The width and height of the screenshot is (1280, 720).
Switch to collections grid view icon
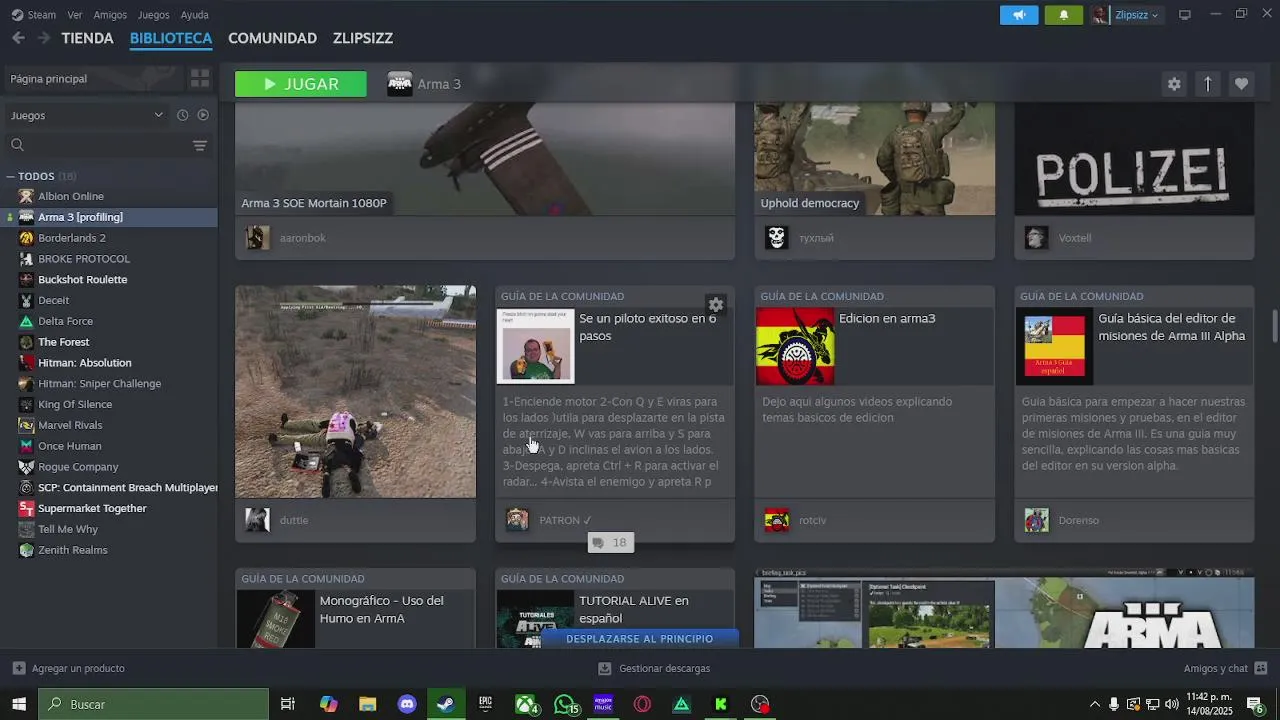(x=200, y=78)
